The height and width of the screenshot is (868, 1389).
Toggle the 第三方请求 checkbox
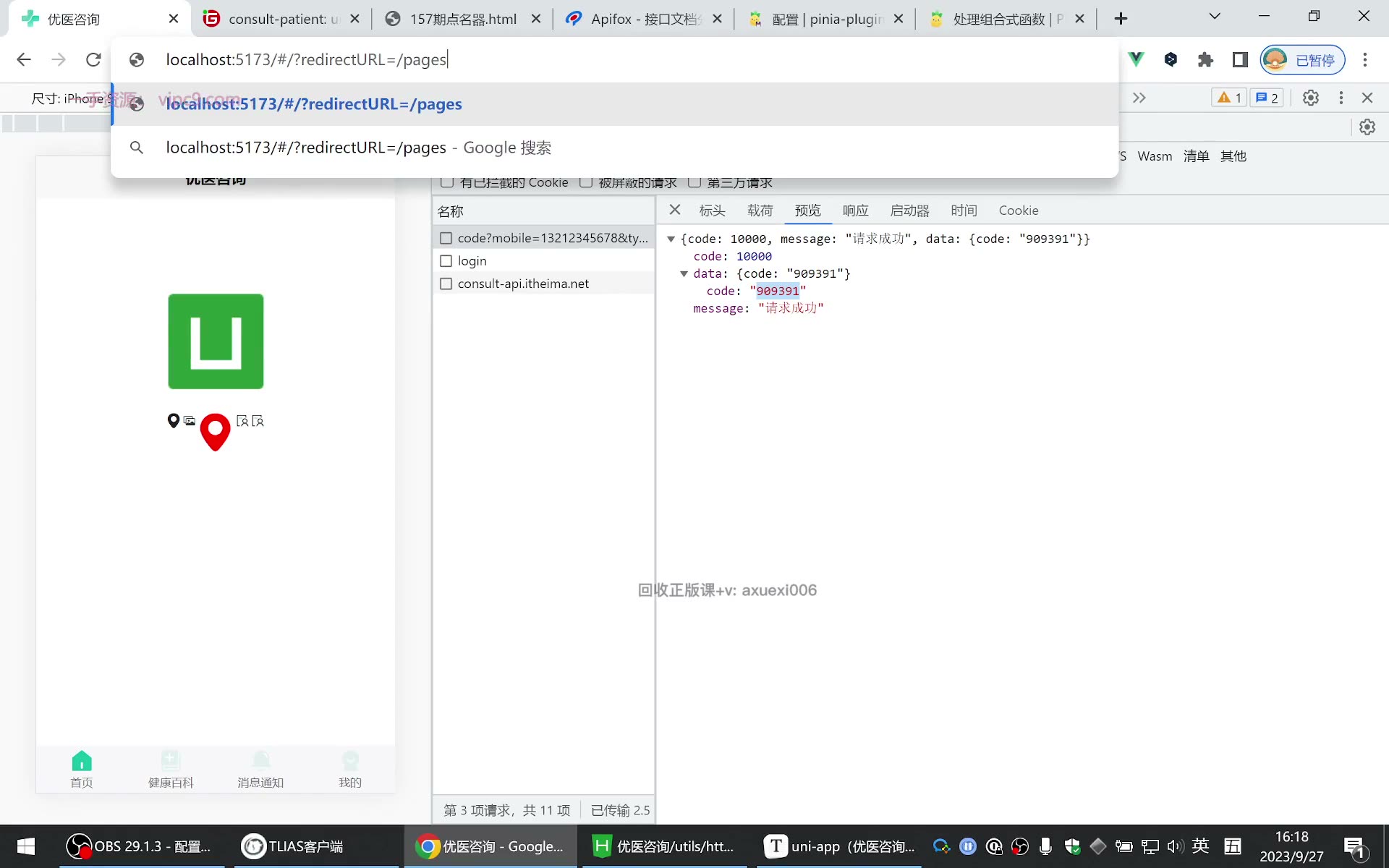tap(694, 182)
